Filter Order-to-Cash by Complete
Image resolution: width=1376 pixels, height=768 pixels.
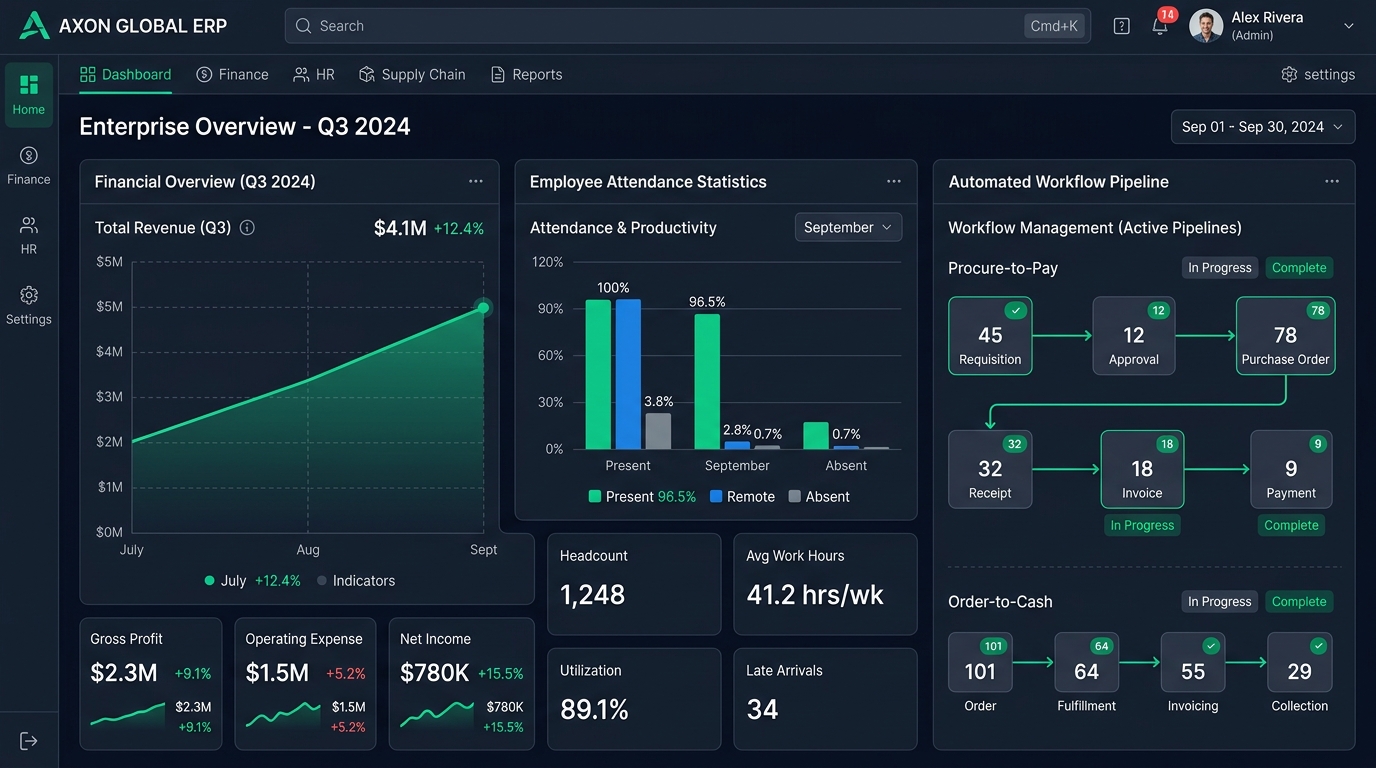pyautogui.click(x=1299, y=602)
